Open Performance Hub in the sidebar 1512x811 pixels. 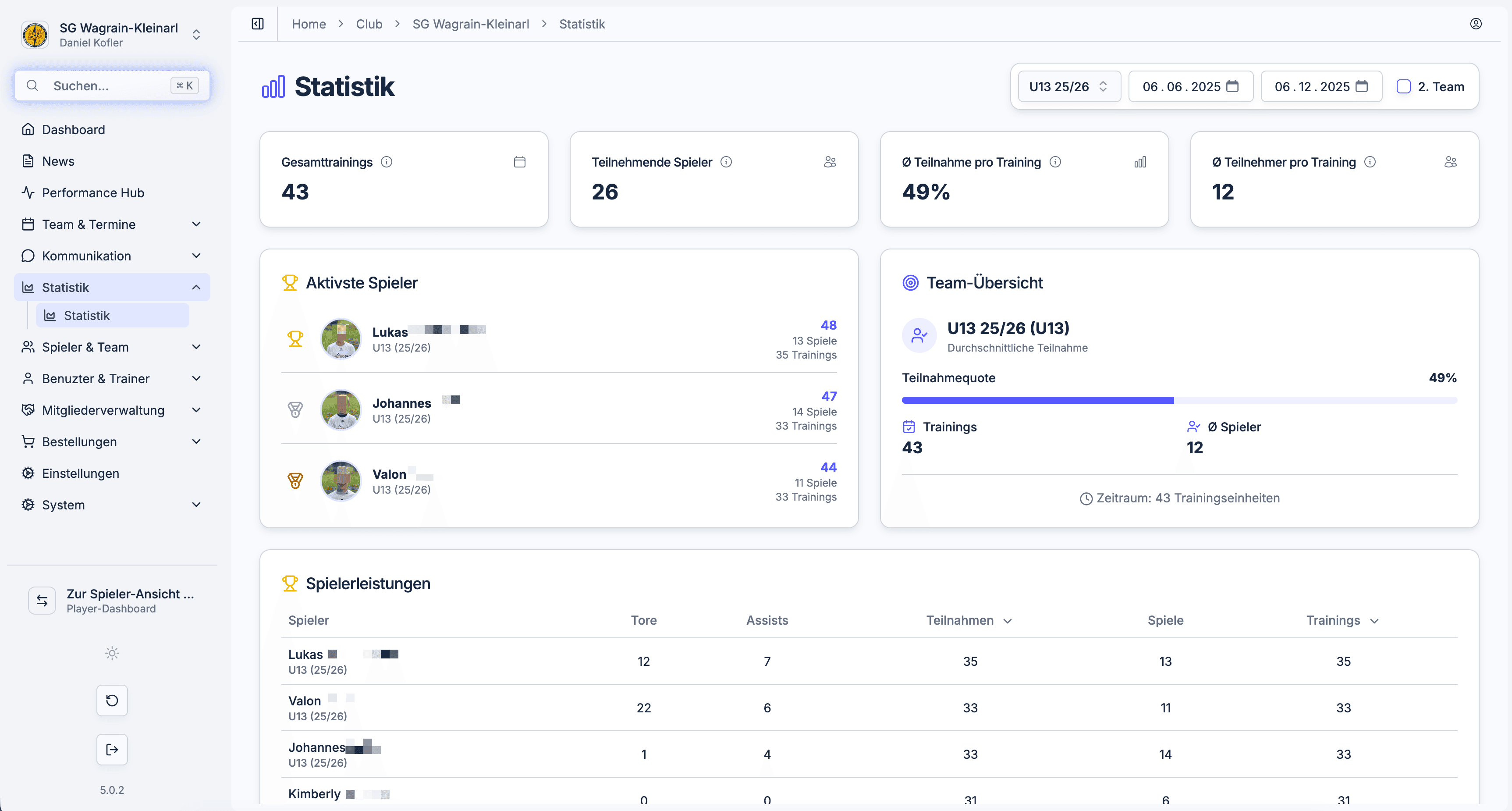(112, 193)
